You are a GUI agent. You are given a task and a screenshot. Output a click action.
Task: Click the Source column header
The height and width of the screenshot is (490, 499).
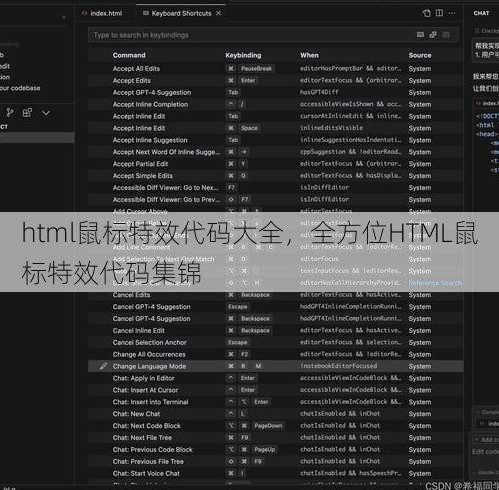click(420, 55)
